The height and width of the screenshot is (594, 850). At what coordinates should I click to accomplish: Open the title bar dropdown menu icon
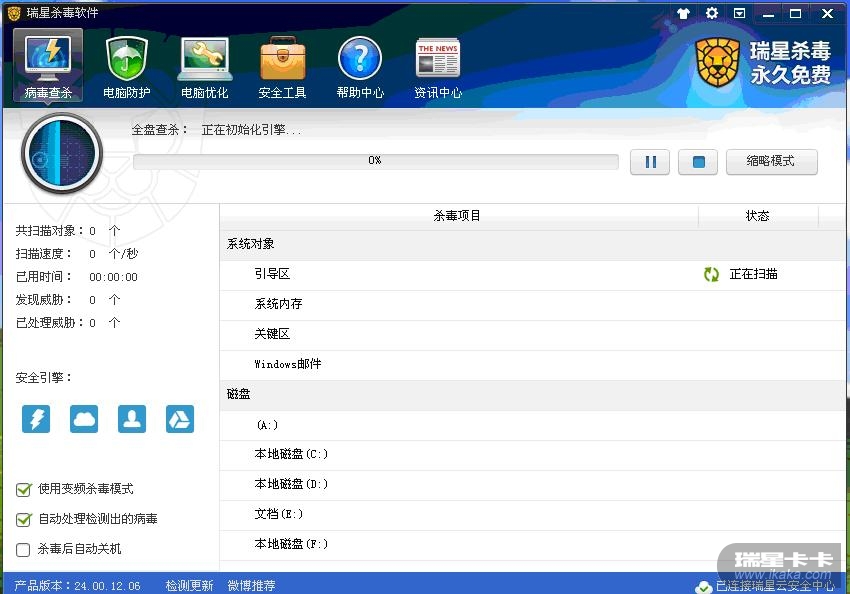(739, 13)
